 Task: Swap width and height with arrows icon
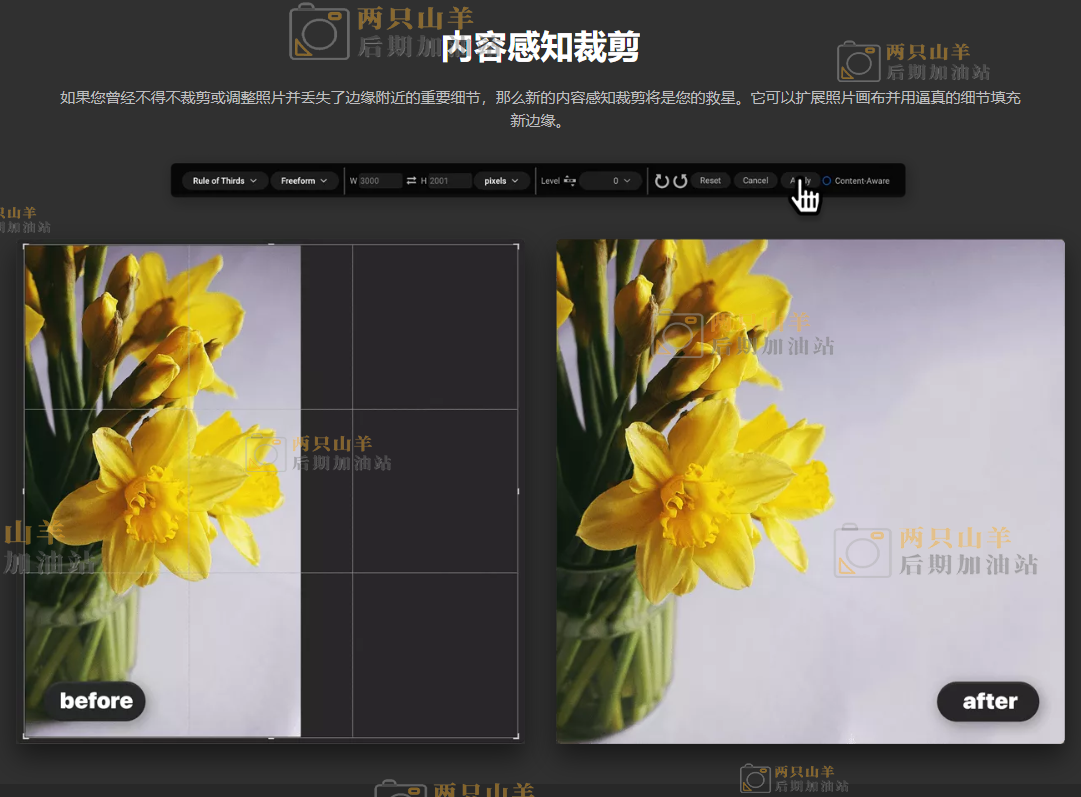click(411, 181)
